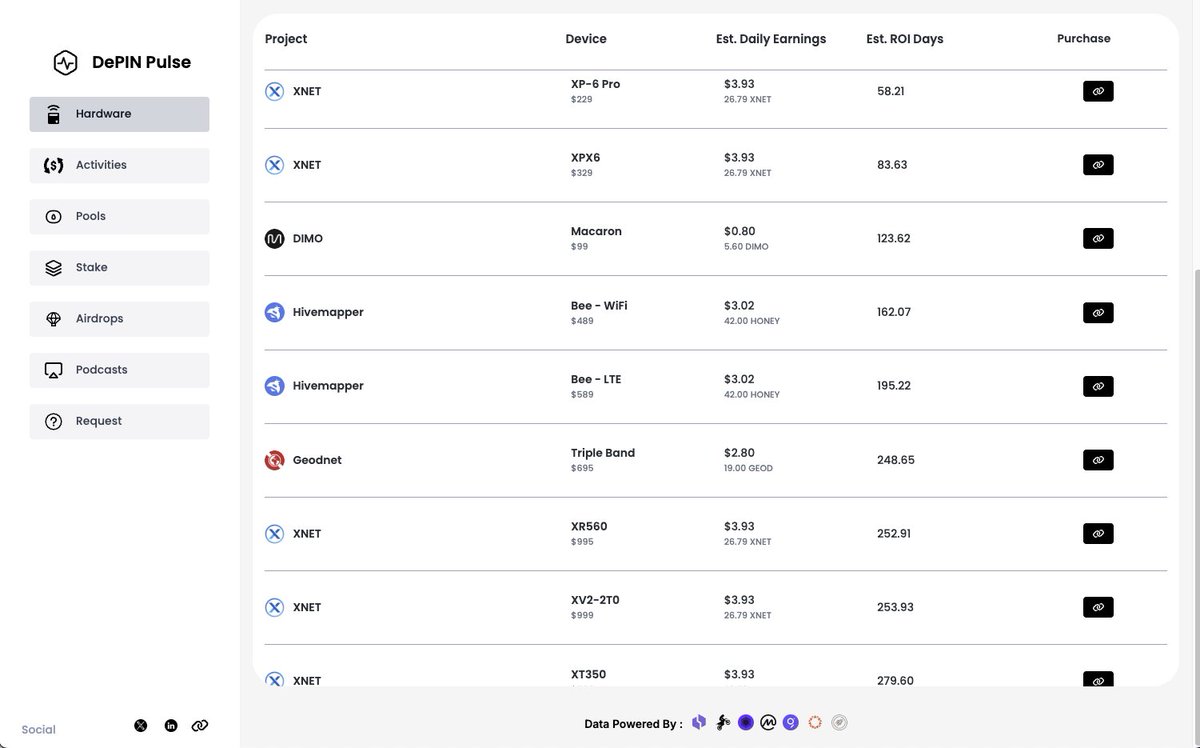Select the Geodnet project logo
The width and height of the screenshot is (1200, 748).
point(274,460)
